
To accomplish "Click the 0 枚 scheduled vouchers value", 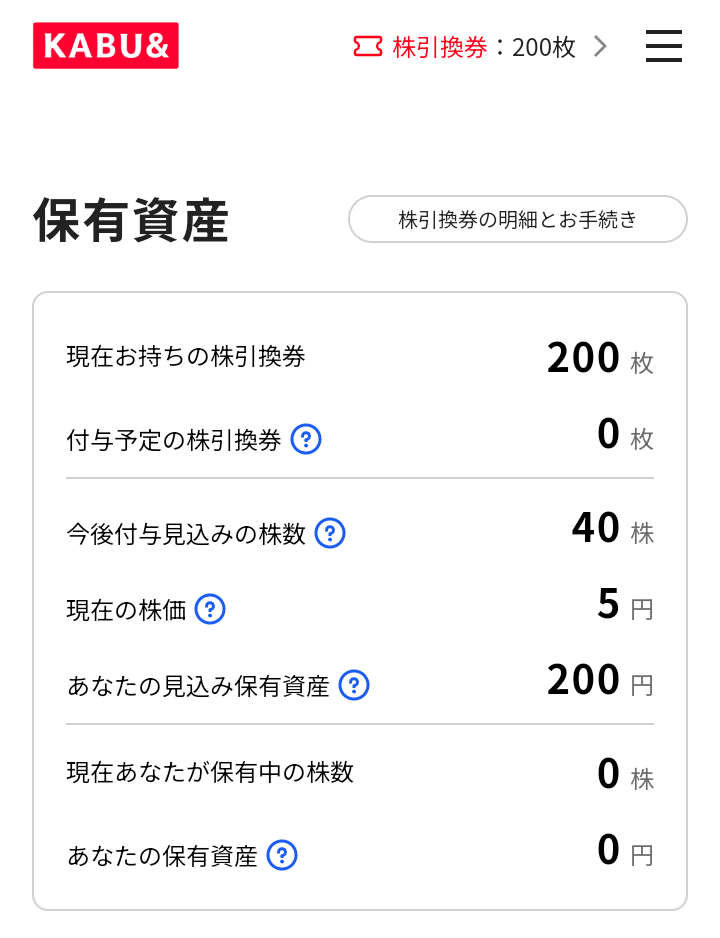I will pyautogui.click(x=624, y=435).
